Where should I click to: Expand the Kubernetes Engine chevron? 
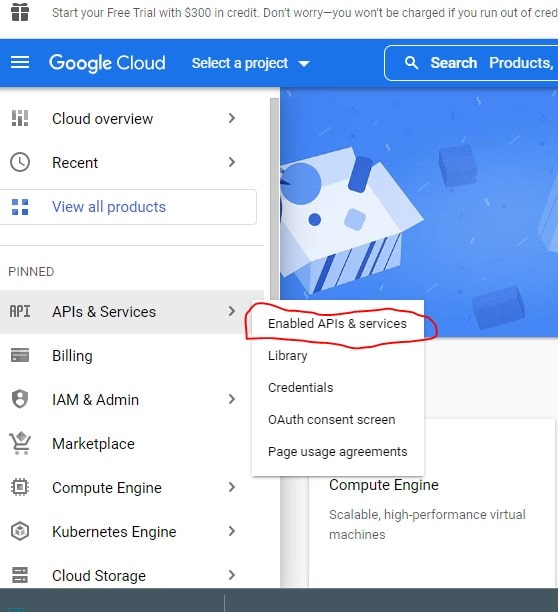click(232, 531)
